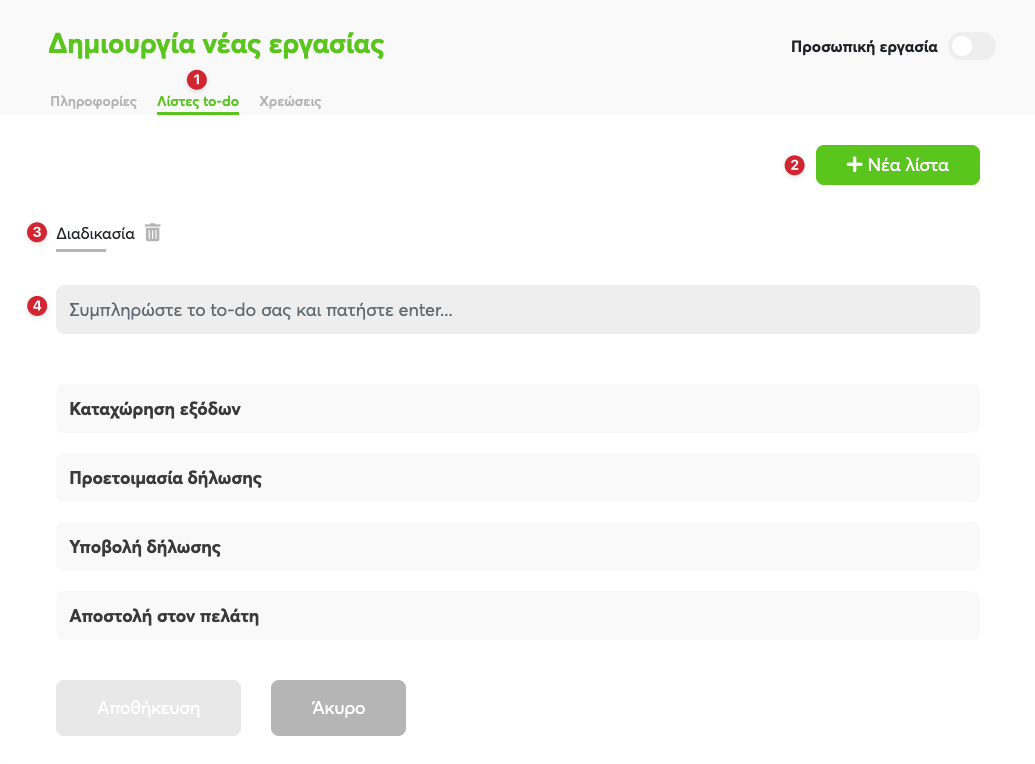Select the Καταχώρηση εξόδων to-do item
The height and width of the screenshot is (764, 1035).
(518, 409)
